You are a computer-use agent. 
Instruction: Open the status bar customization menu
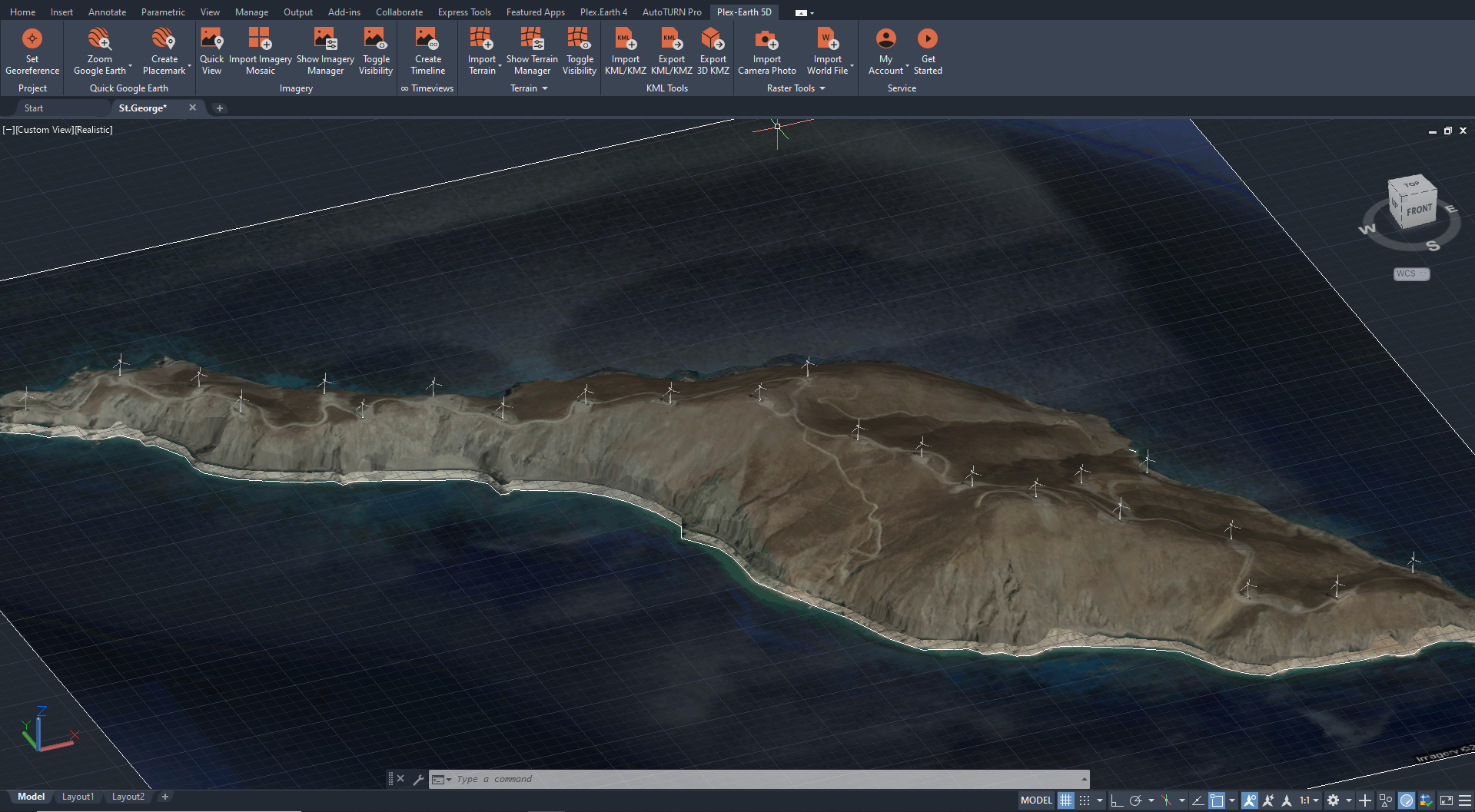tap(1465, 800)
